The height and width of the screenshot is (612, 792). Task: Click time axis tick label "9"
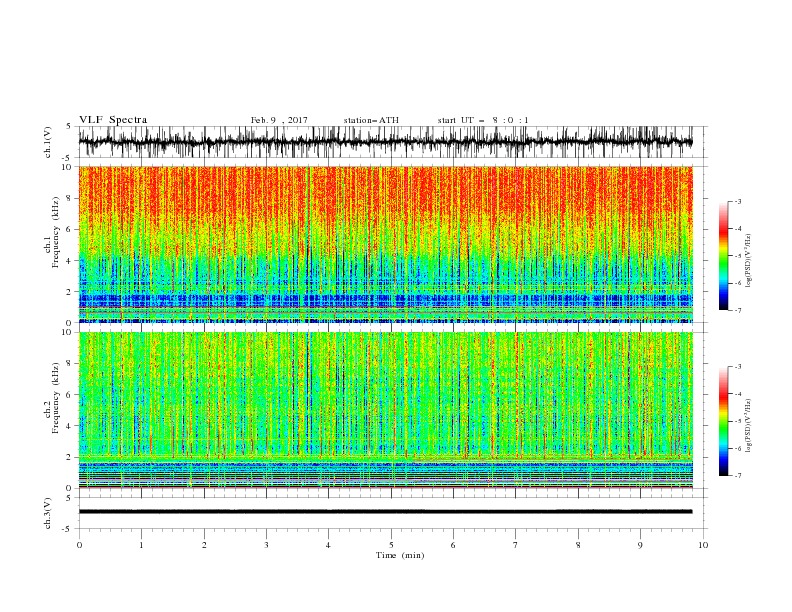coord(640,545)
